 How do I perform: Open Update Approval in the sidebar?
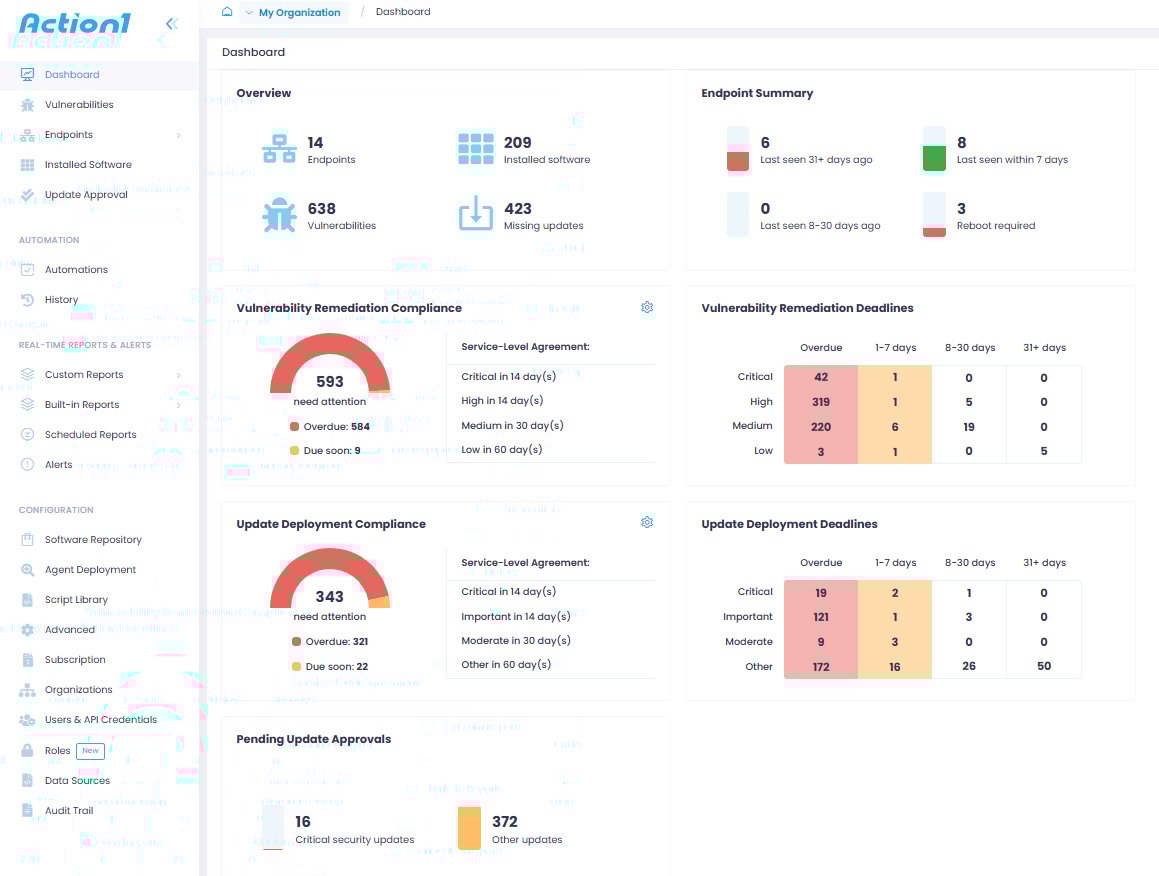[x=86, y=195]
